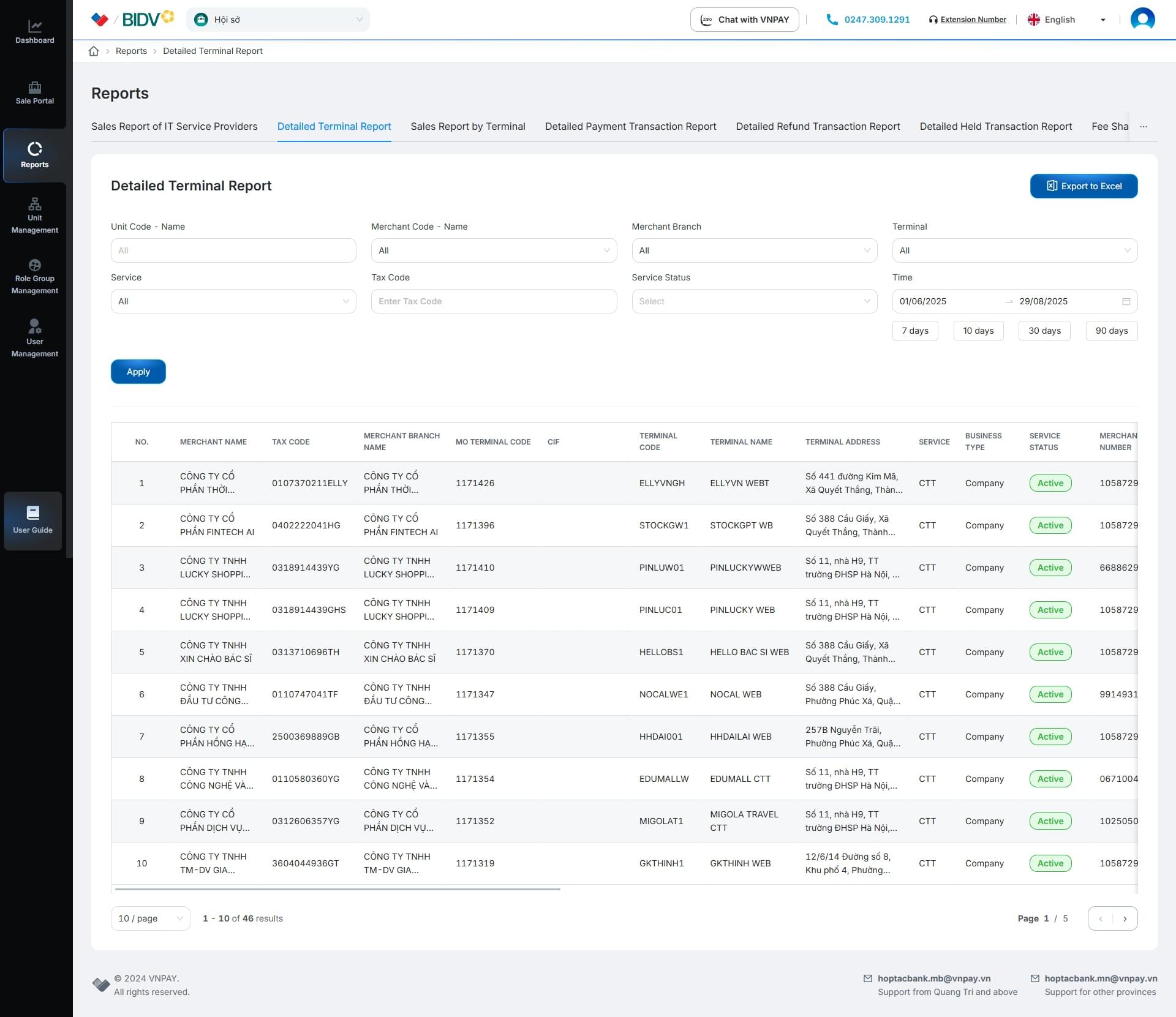Screen dimensions: 1176x1017
Task: Expand the Merchant Code - Name dropdown
Action: point(493,250)
